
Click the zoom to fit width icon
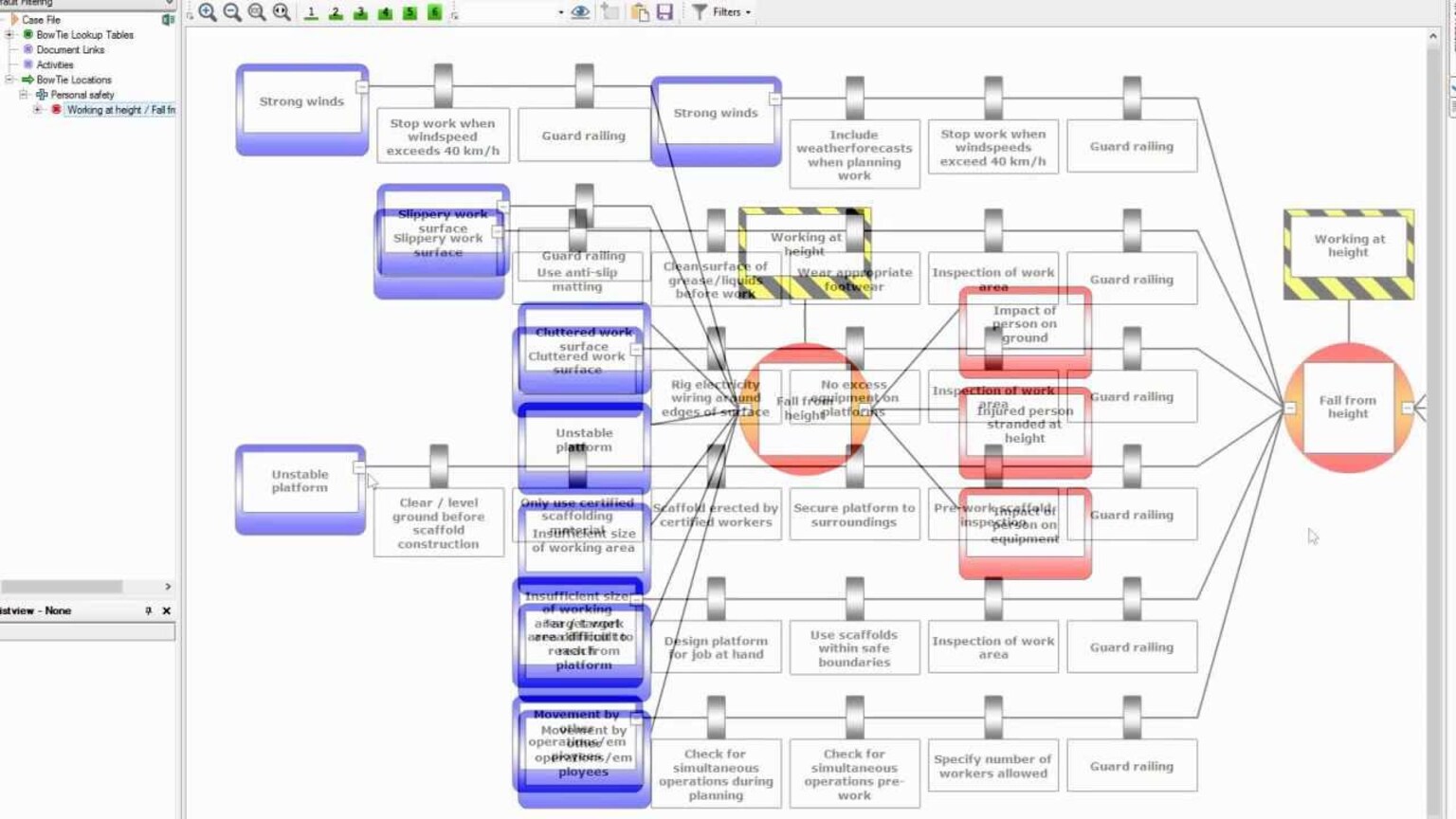pyautogui.click(x=282, y=12)
